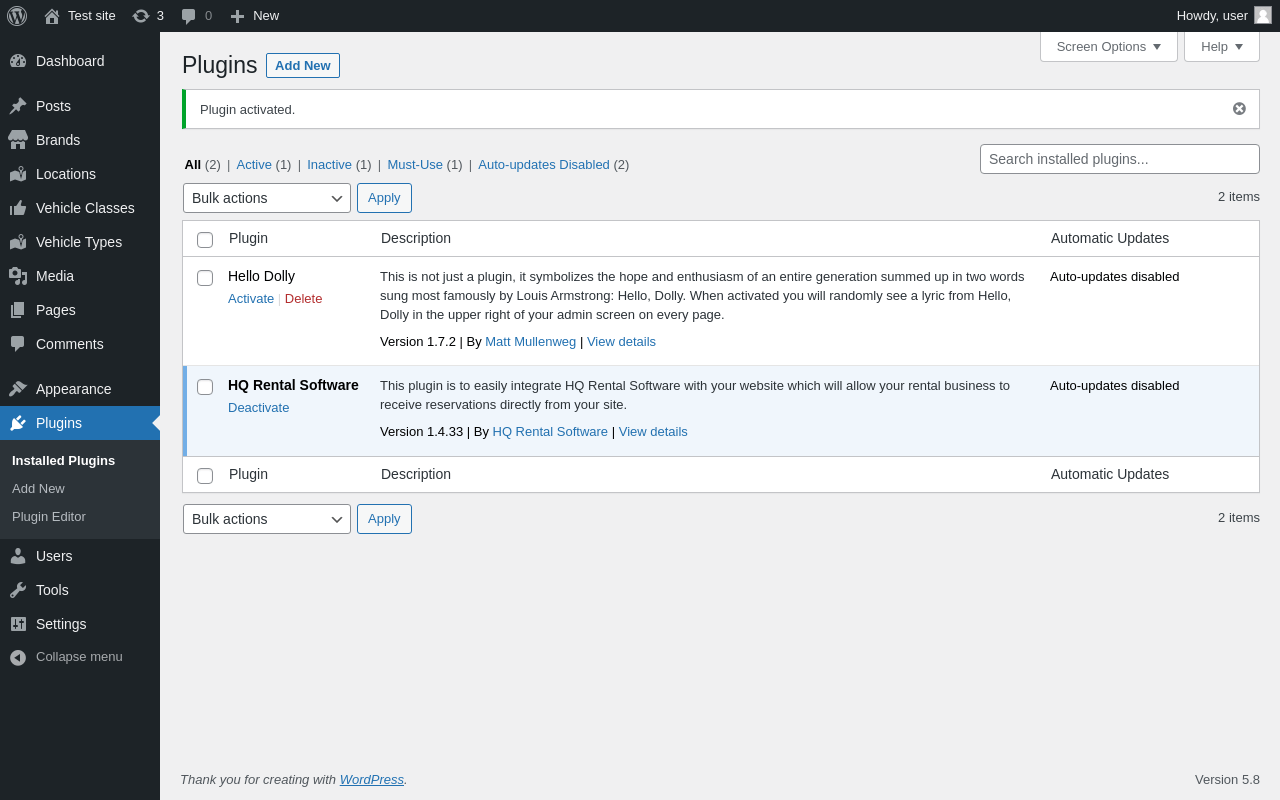Click the Brands store icon
Screen dimensions: 1280x800
(18, 140)
